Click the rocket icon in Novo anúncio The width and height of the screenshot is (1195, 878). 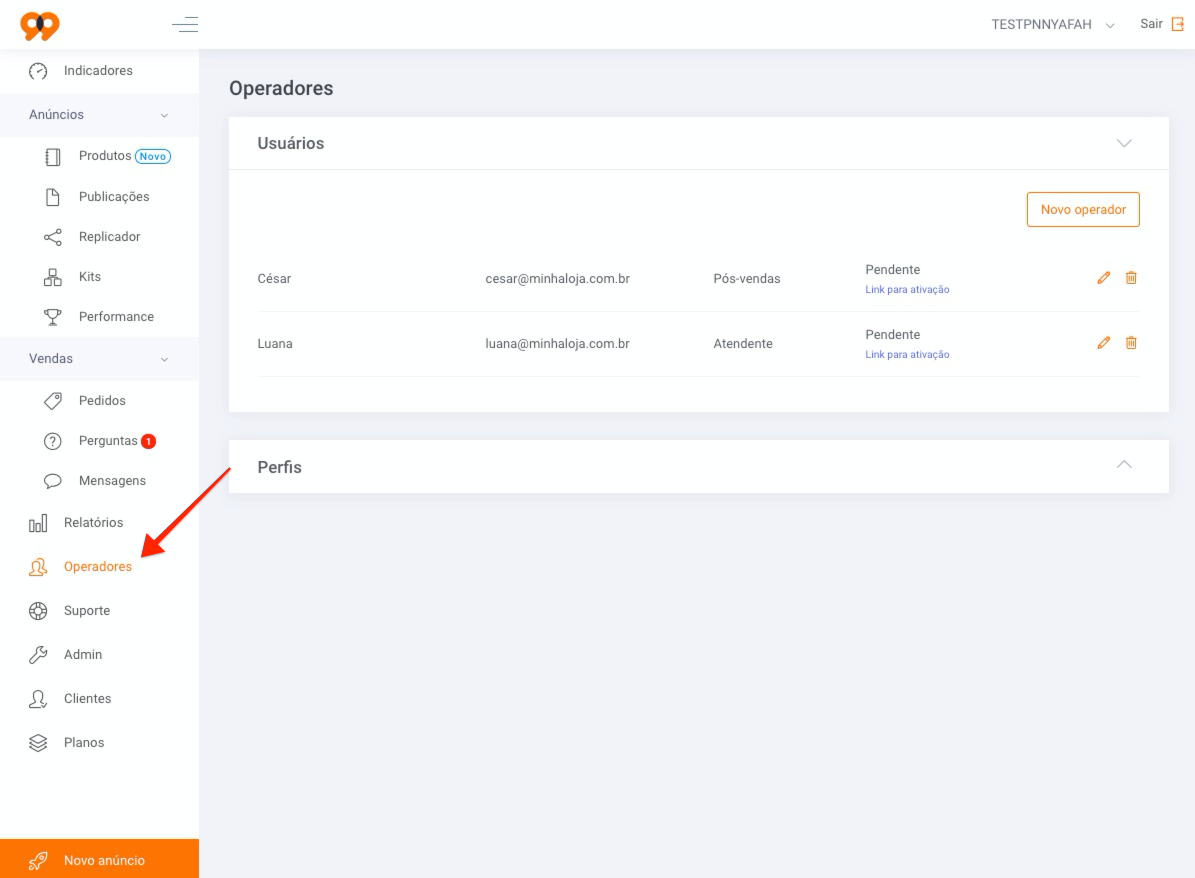click(38, 860)
